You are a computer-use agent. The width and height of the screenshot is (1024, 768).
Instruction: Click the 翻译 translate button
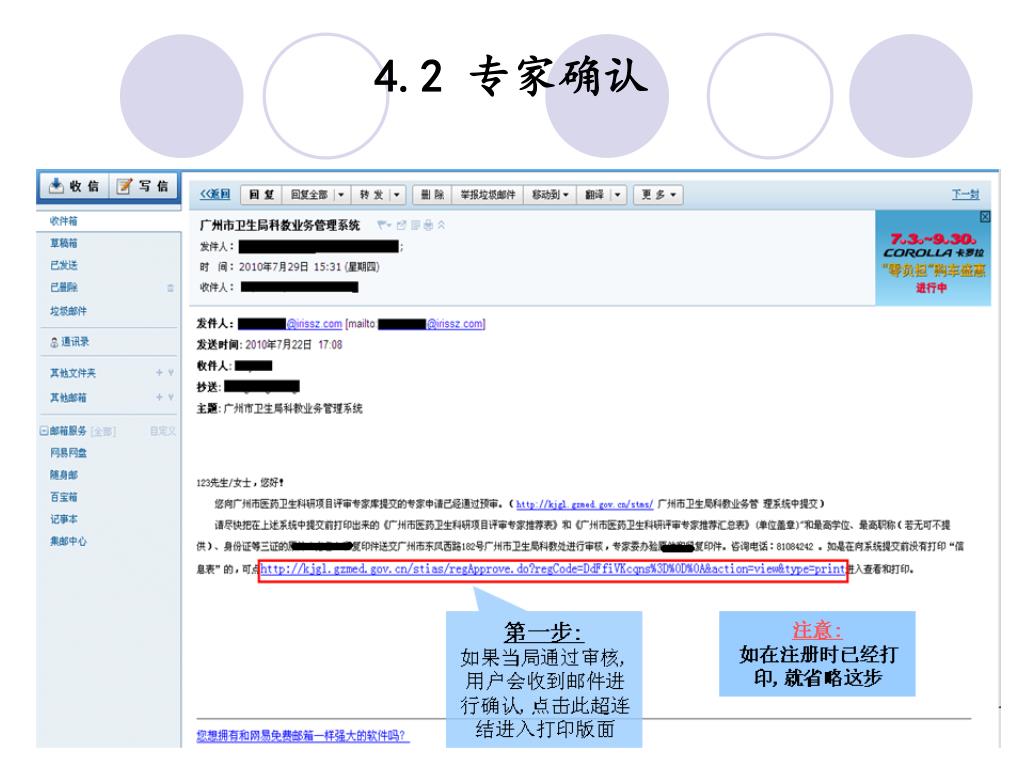594,195
